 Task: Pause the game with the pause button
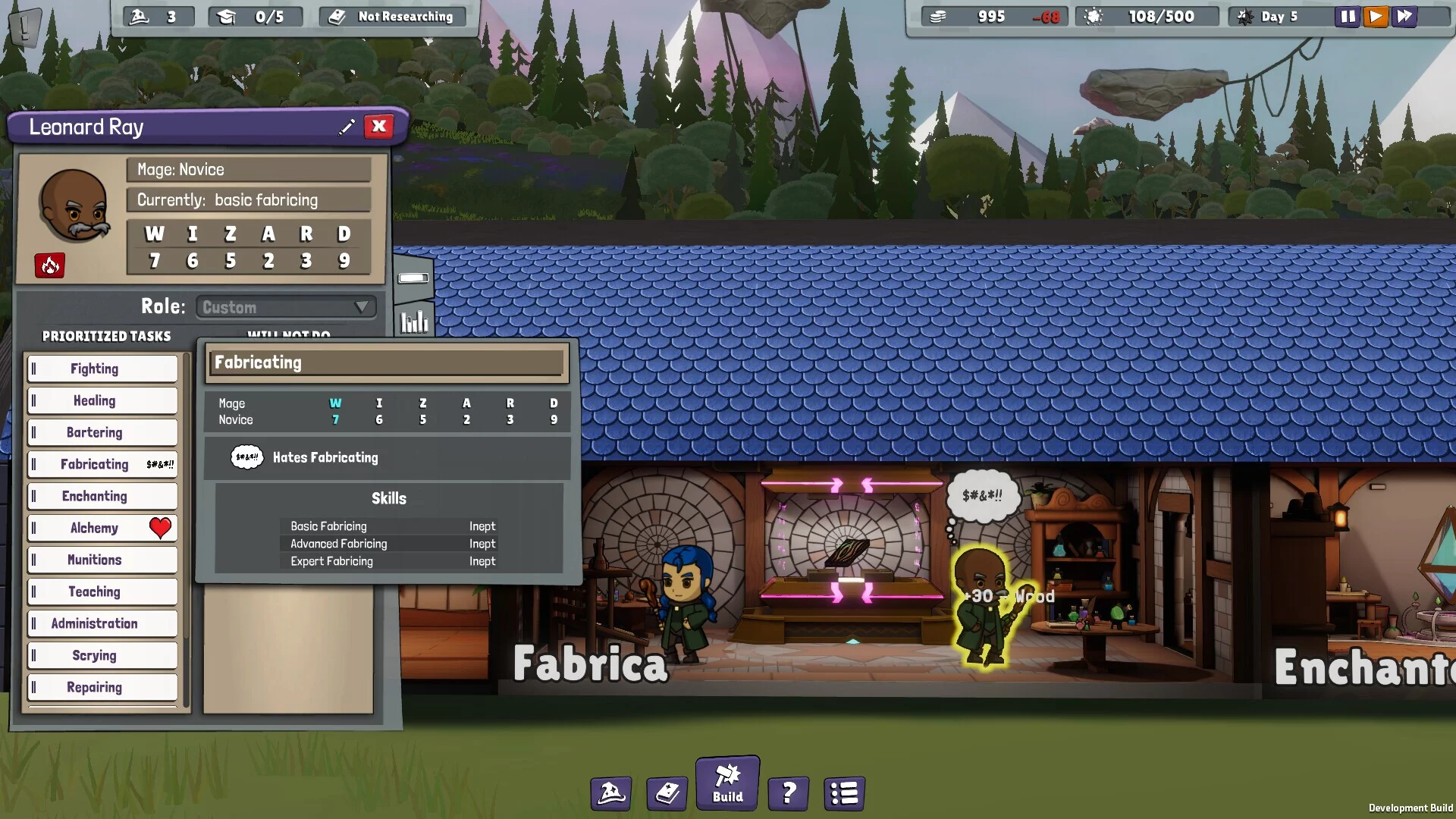(1348, 17)
